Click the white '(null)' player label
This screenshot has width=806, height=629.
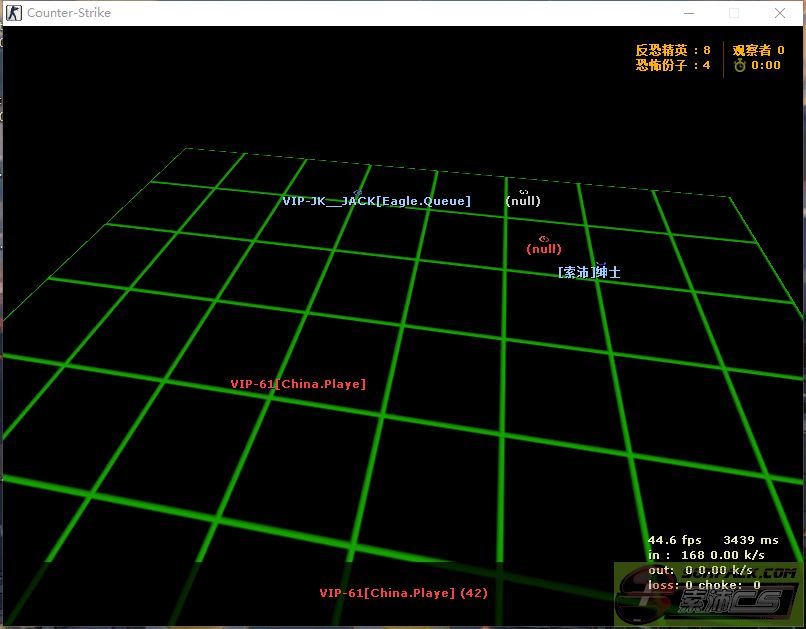point(523,201)
